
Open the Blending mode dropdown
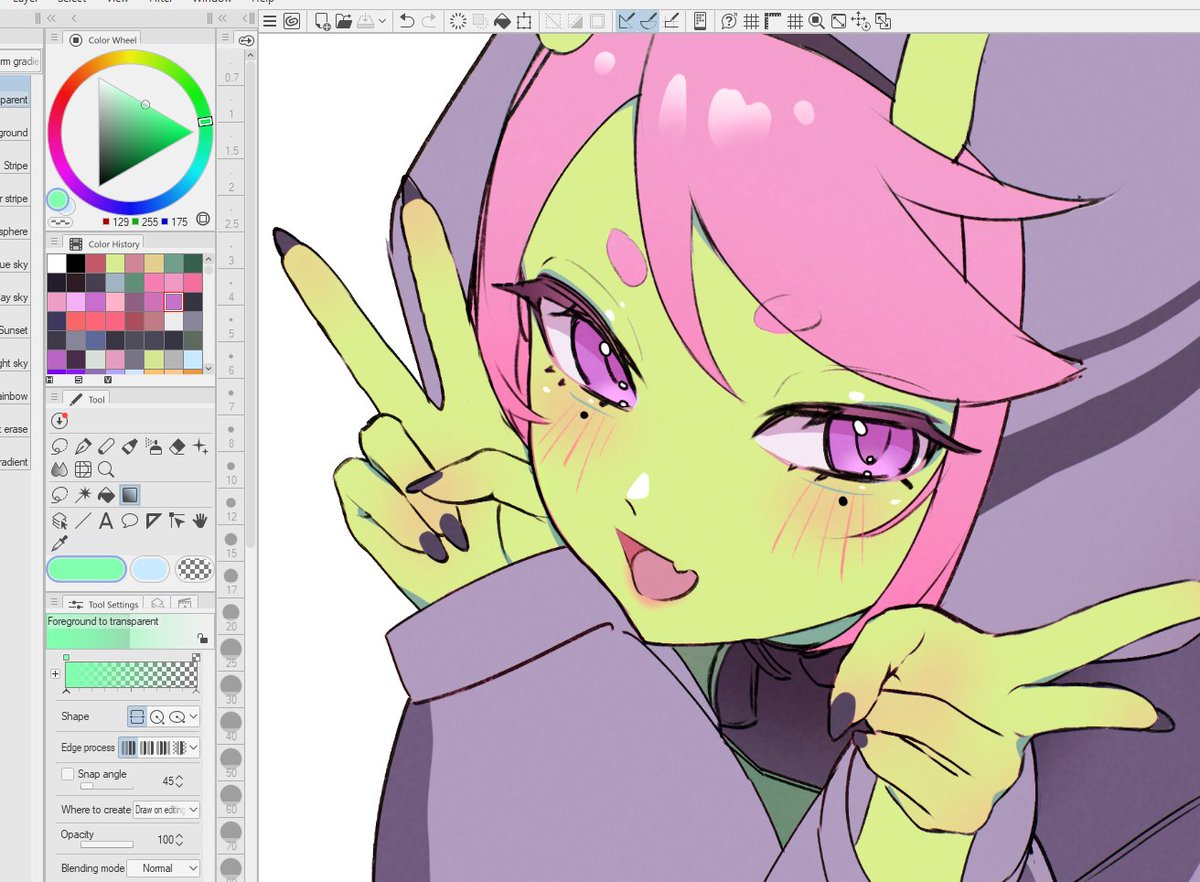pos(163,868)
